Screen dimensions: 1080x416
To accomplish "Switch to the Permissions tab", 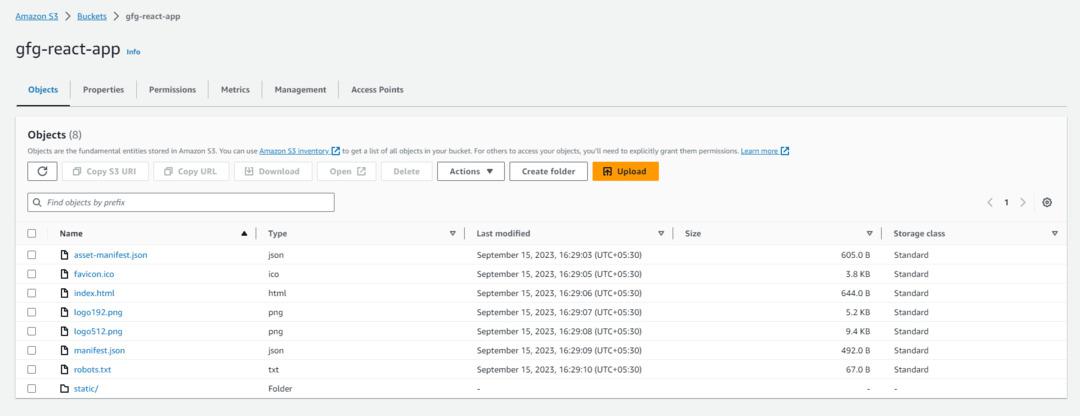I will (x=172, y=90).
